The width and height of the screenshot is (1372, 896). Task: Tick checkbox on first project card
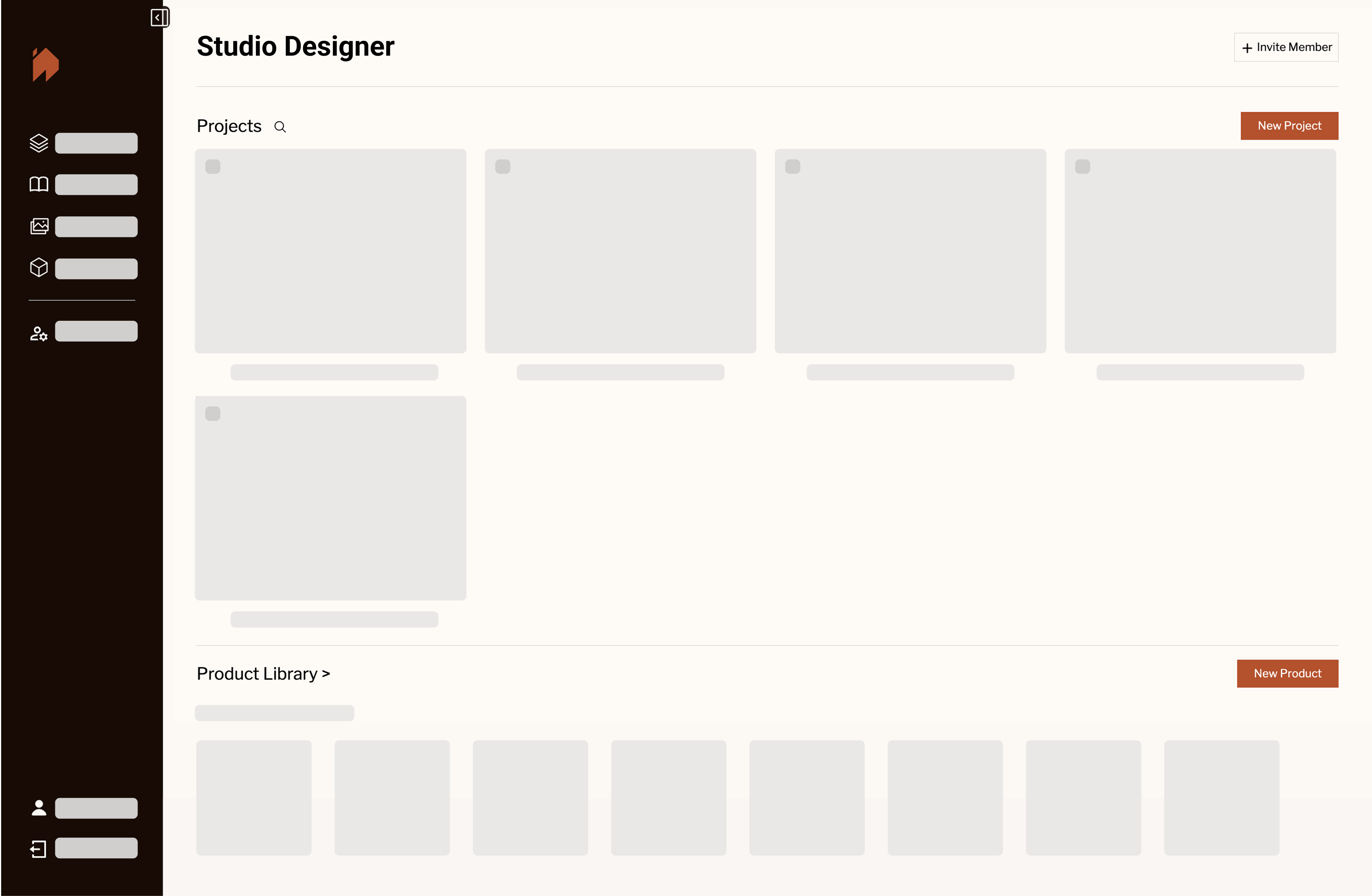(213, 167)
